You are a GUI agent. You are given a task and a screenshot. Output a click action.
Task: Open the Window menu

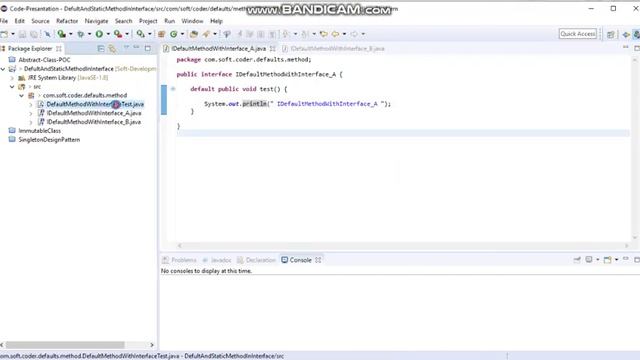point(192,21)
